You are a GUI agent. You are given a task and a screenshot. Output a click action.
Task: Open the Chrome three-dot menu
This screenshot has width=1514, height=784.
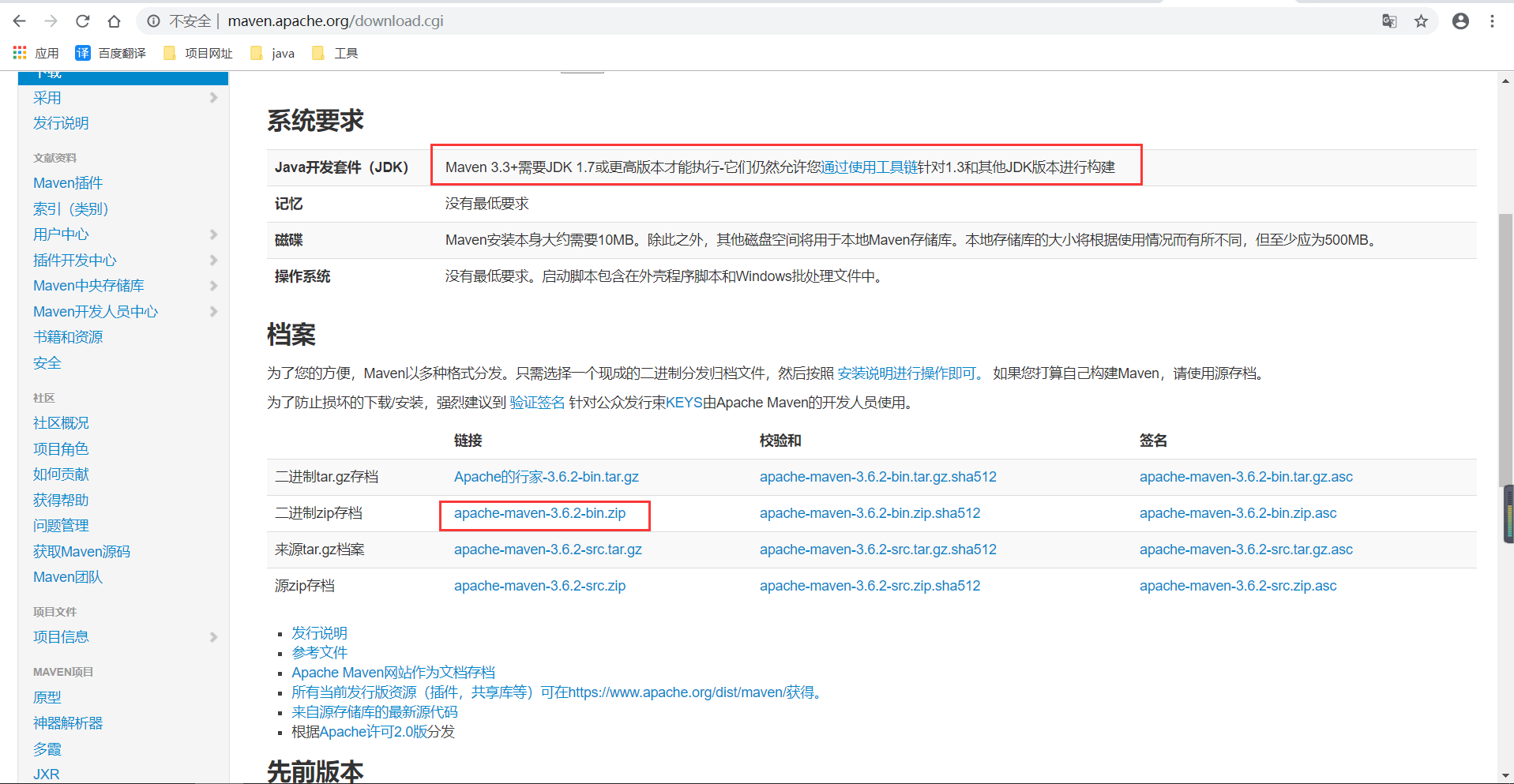pyautogui.click(x=1492, y=21)
